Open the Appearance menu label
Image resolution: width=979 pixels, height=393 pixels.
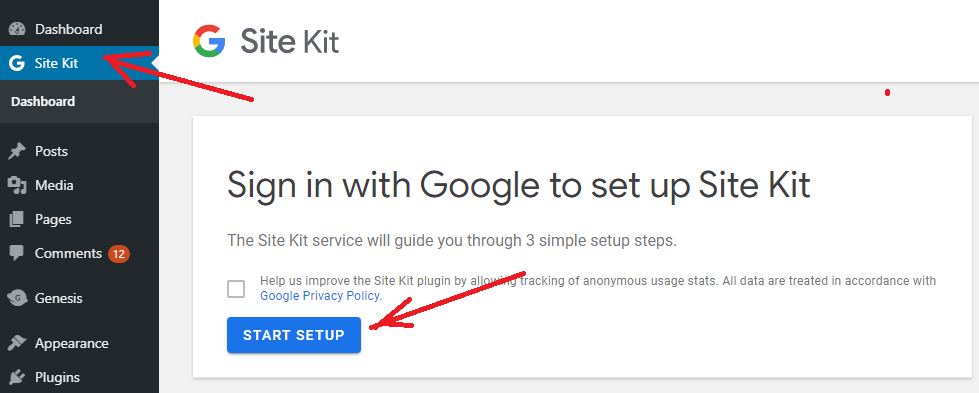[x=72, y=343]
